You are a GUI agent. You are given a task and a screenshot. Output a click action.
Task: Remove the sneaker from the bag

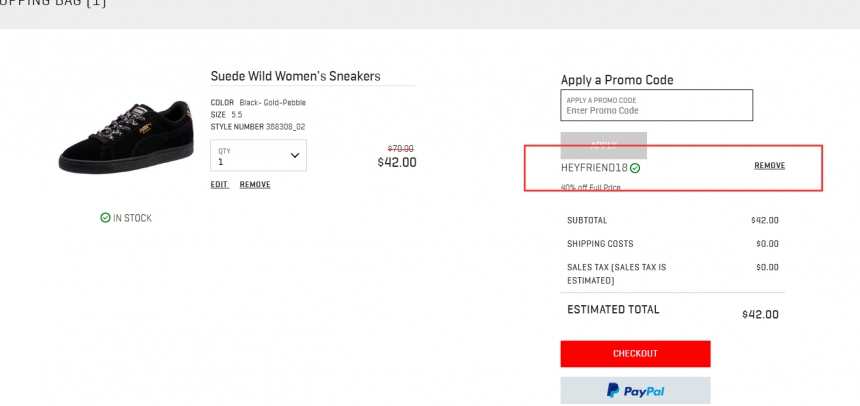(x=255, y=185)
